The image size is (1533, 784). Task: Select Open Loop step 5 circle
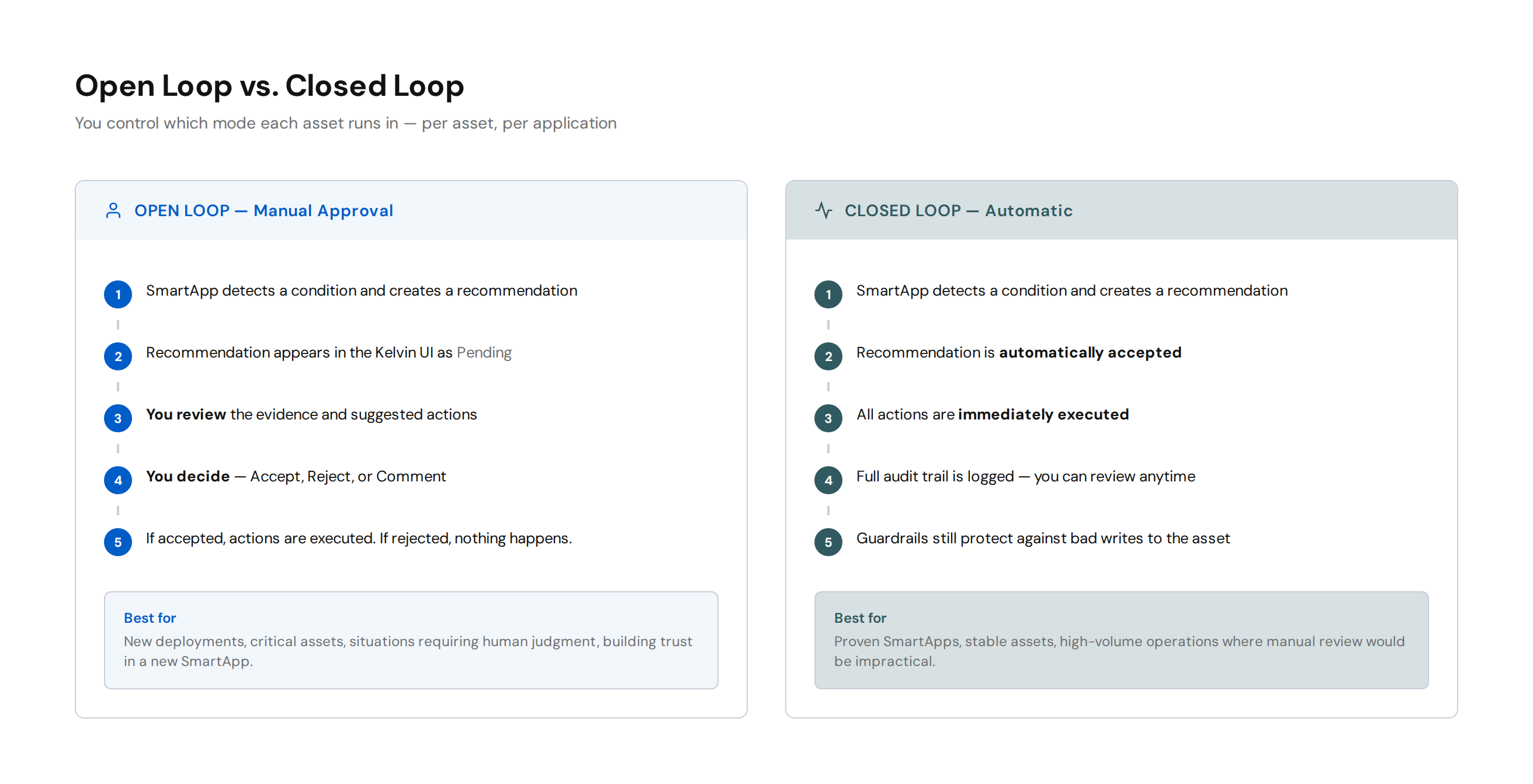point(118,542)
